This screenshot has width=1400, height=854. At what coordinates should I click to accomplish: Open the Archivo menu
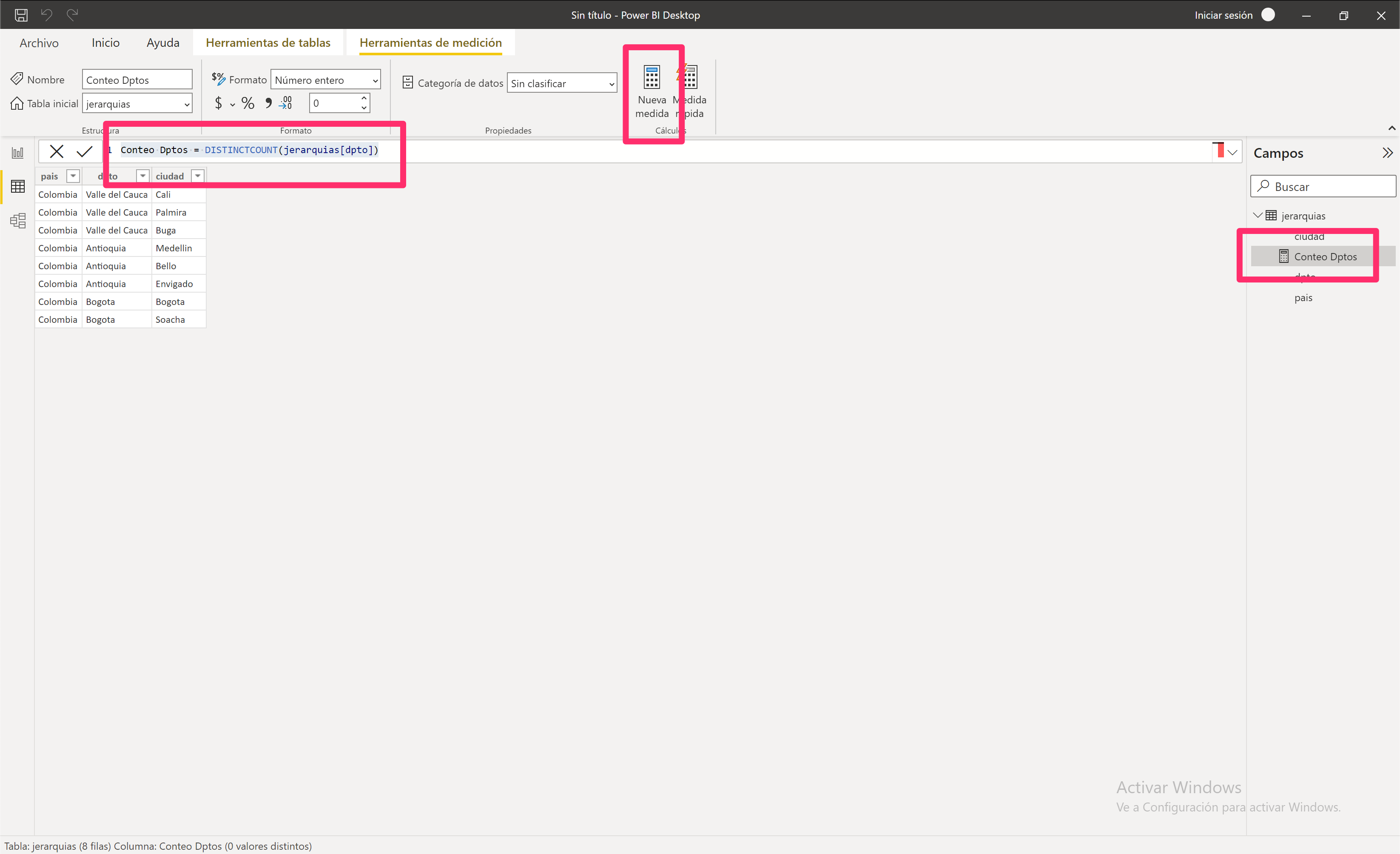(x=39, y=43)
